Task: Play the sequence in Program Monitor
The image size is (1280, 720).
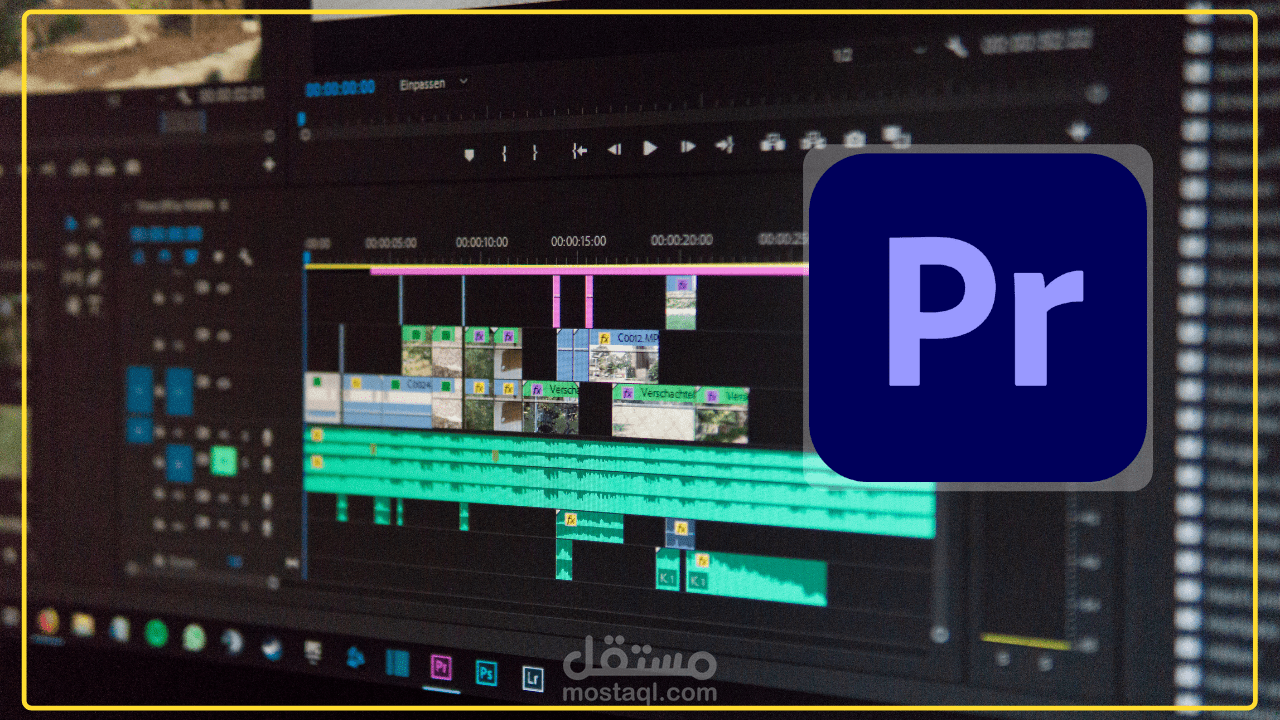Action: 650,148
